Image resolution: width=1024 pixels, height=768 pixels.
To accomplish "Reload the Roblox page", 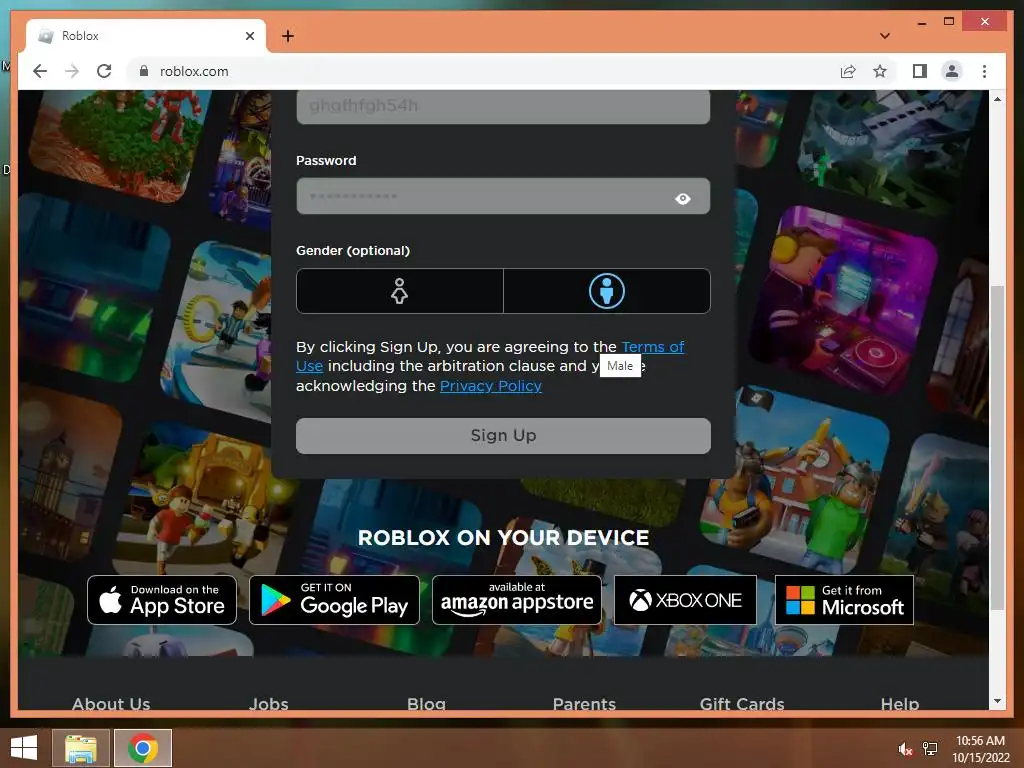I will (x=104, y=71).
